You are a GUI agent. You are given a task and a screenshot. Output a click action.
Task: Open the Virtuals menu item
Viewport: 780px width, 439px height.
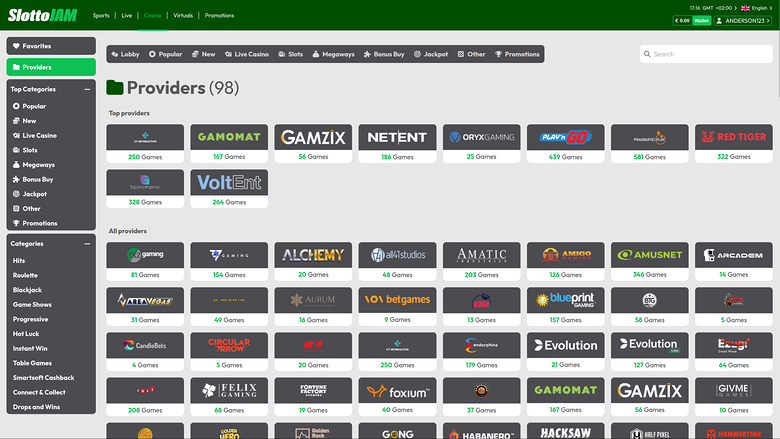click(x=183, y=15)
